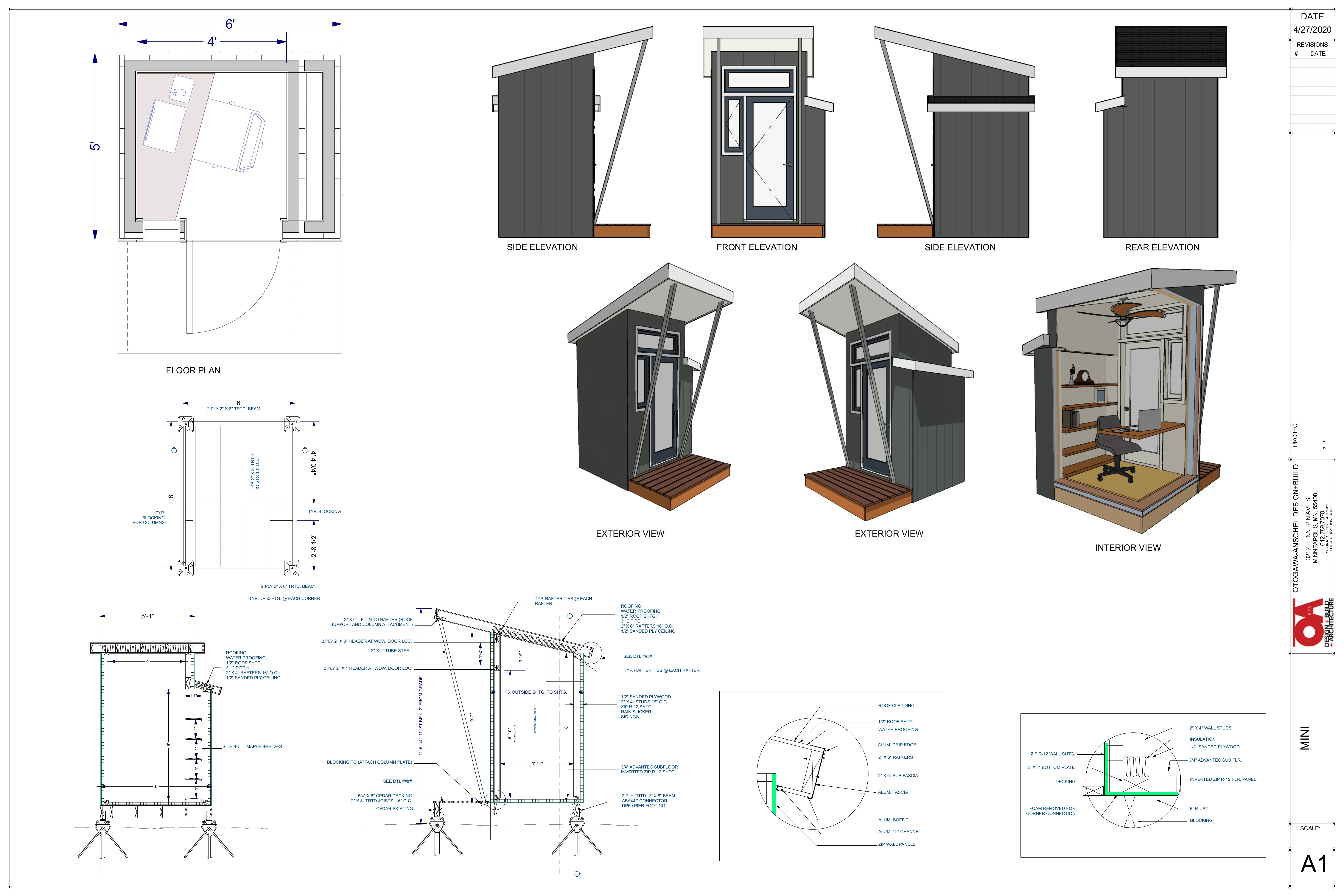Click the 2" X 4" BOTTOM PLATE callout
This screenshot has width=1344, height=896.
(x=1051, y=767)
